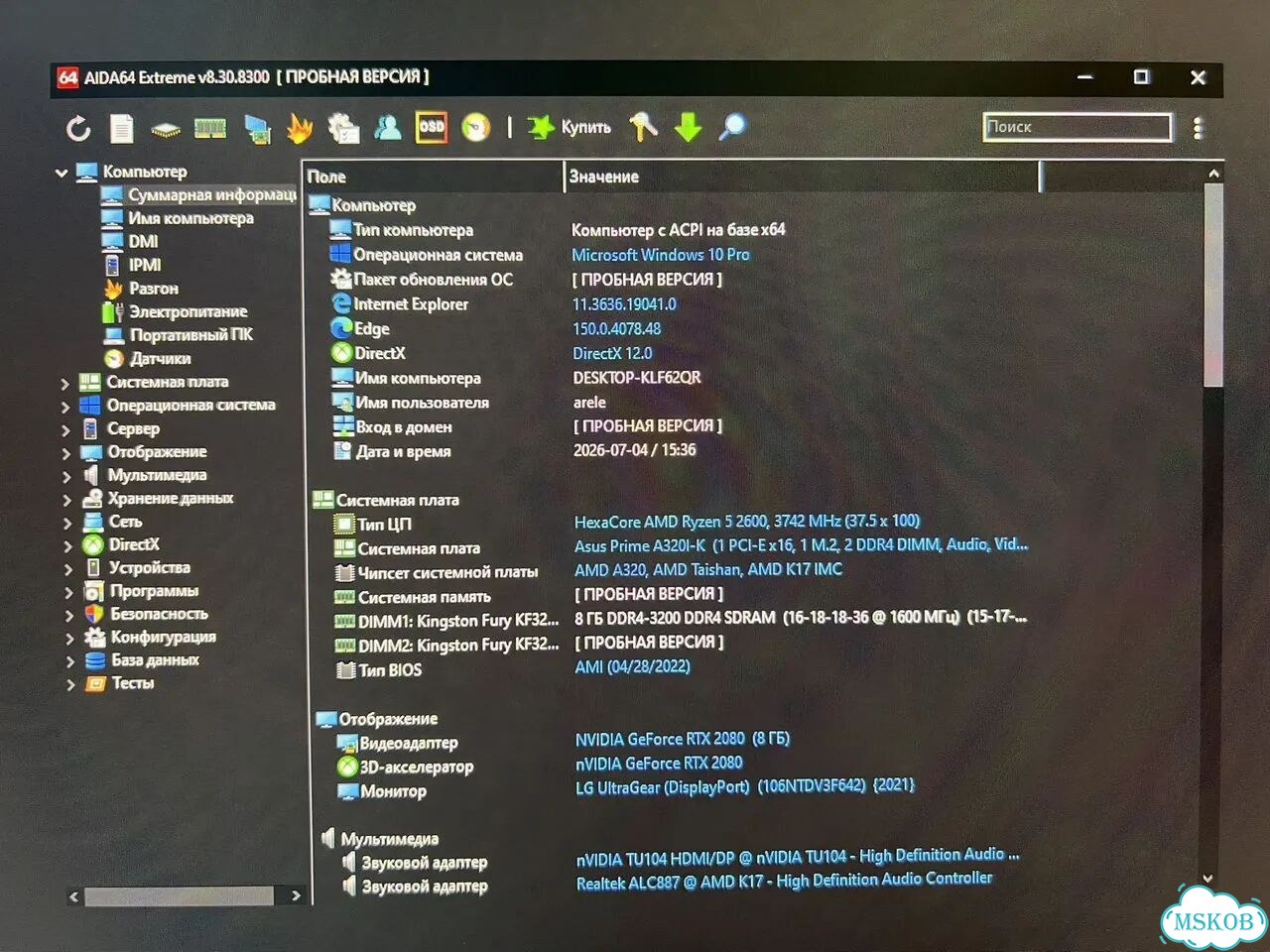Expand the Мультимедиа tree node
This screenshot has height=952, width=1270.
pos(67,477)
